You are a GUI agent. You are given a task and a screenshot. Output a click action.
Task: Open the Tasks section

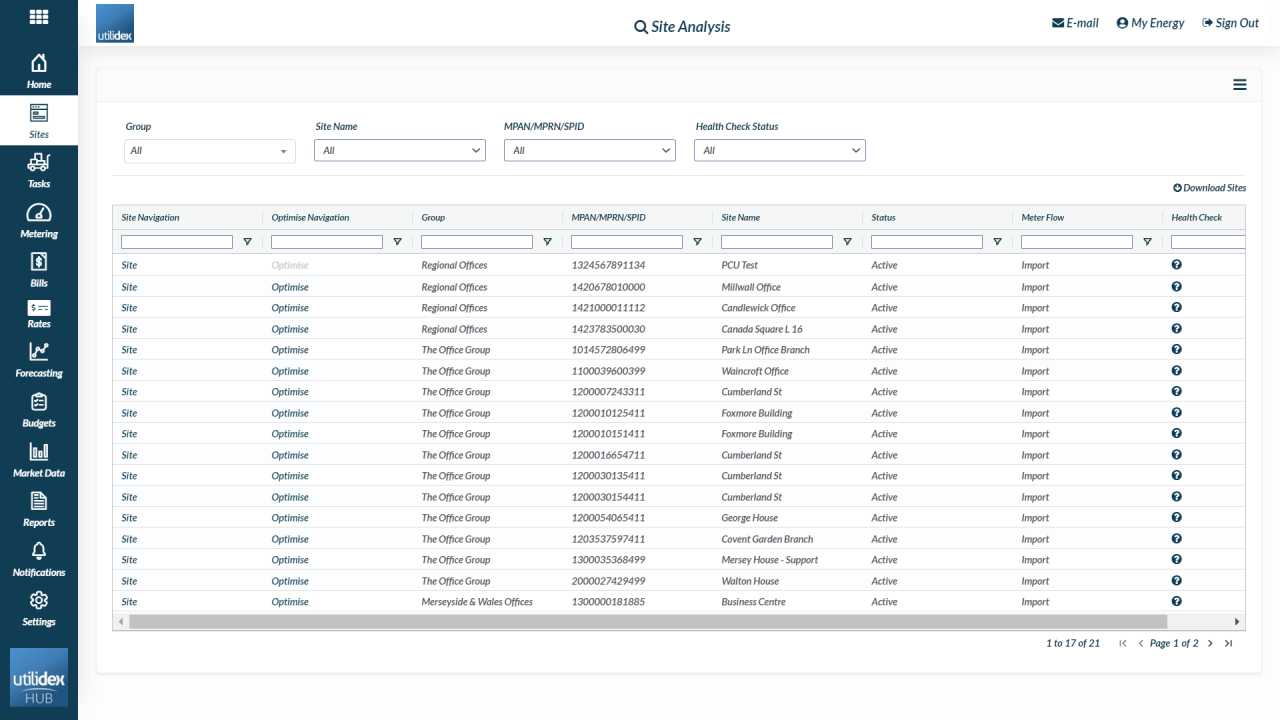click(39, 169)
